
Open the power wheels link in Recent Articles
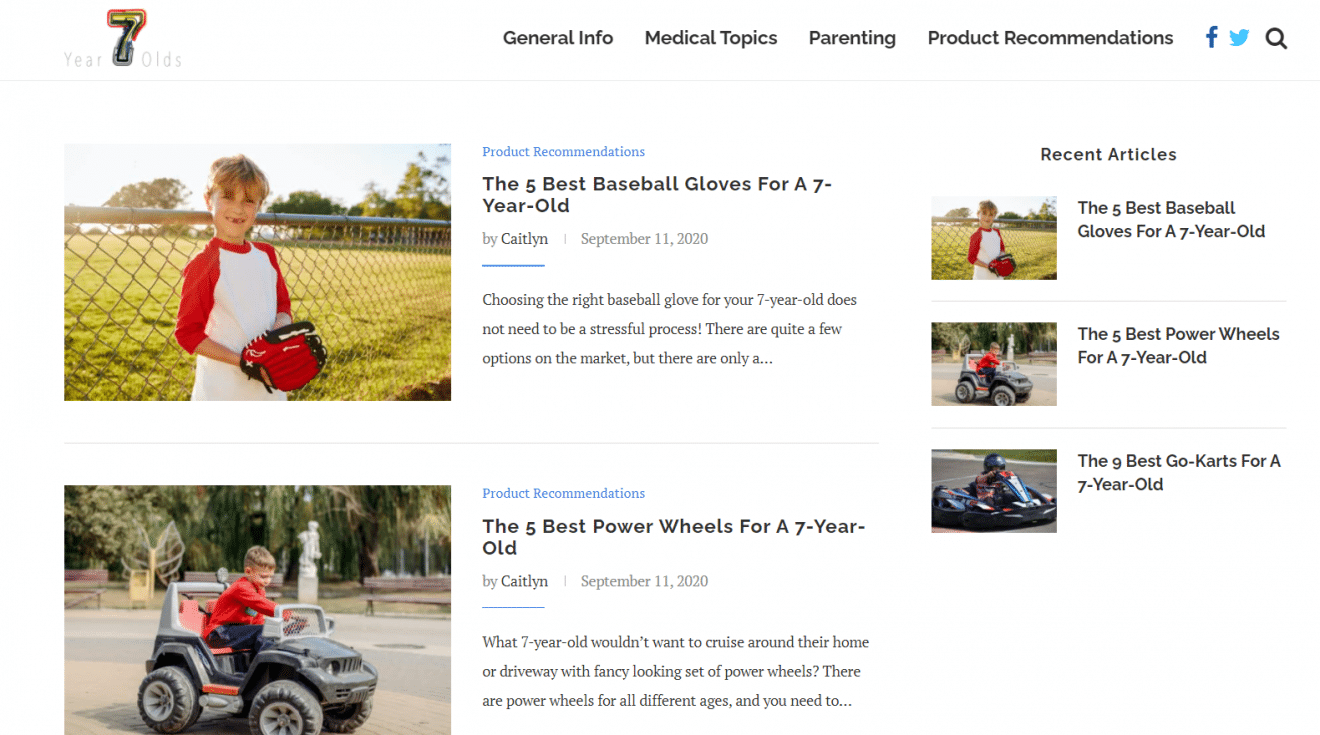(x=1178, y=345)
